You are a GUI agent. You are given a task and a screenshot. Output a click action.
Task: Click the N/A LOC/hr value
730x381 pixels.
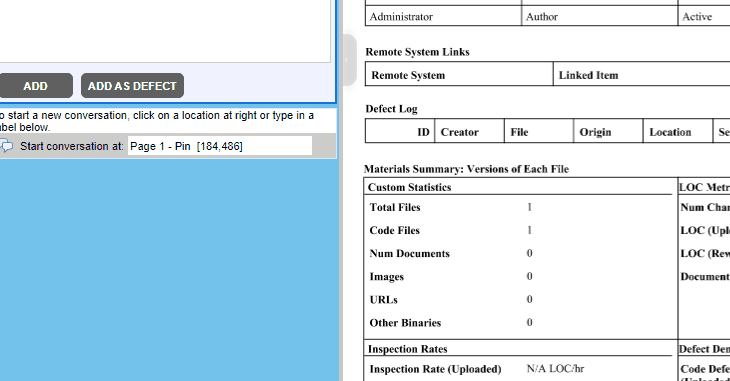click(555, 368)
